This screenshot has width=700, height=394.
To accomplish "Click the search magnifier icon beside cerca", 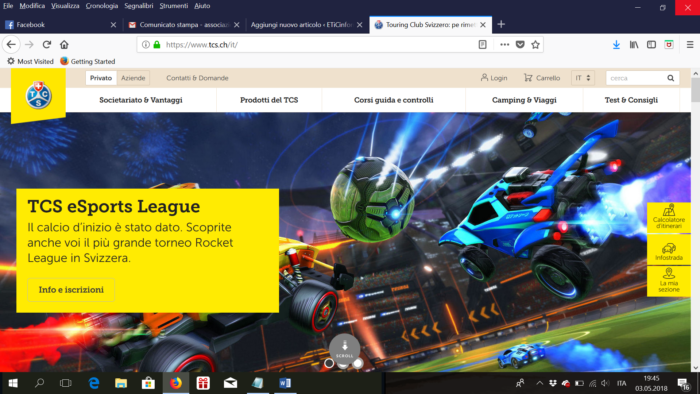I will coord(671,78).
